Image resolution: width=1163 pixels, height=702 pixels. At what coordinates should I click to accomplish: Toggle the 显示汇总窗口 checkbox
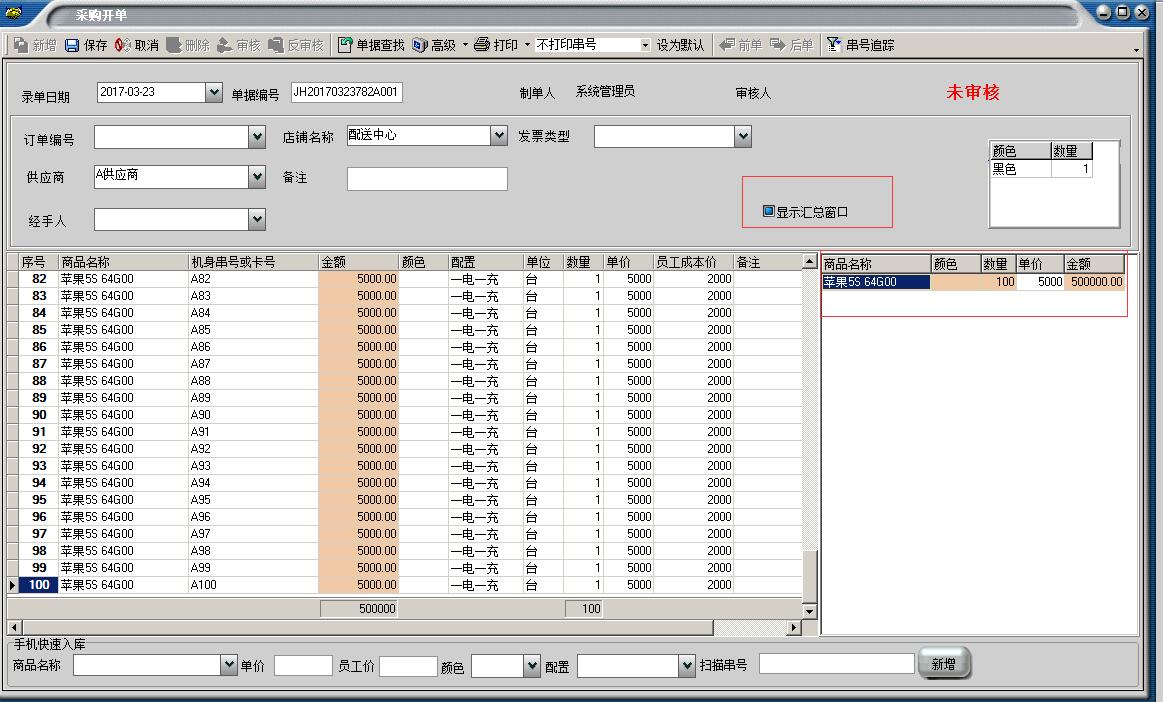point(768,211)
